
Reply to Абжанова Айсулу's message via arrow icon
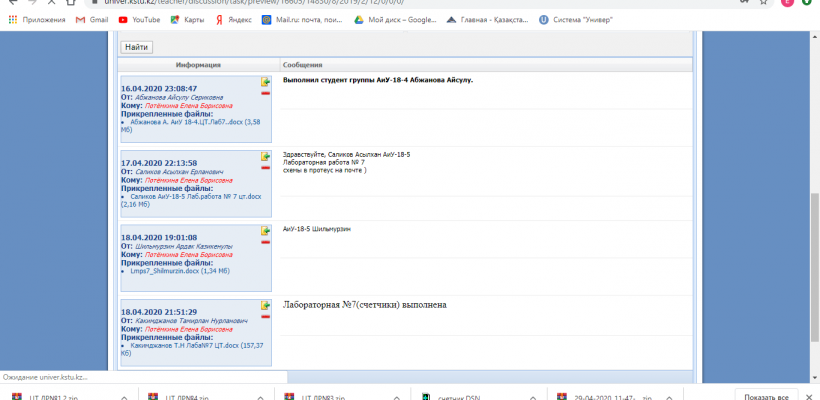266,82
